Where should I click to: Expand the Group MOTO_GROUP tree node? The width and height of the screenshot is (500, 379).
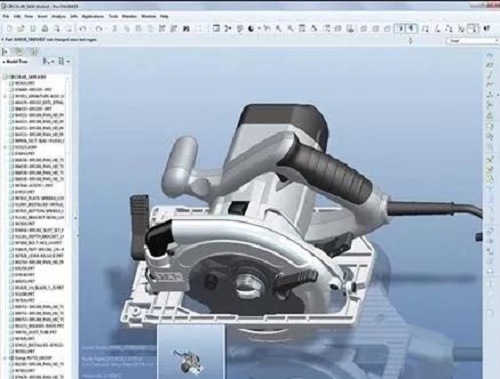[x=5, y=358]
